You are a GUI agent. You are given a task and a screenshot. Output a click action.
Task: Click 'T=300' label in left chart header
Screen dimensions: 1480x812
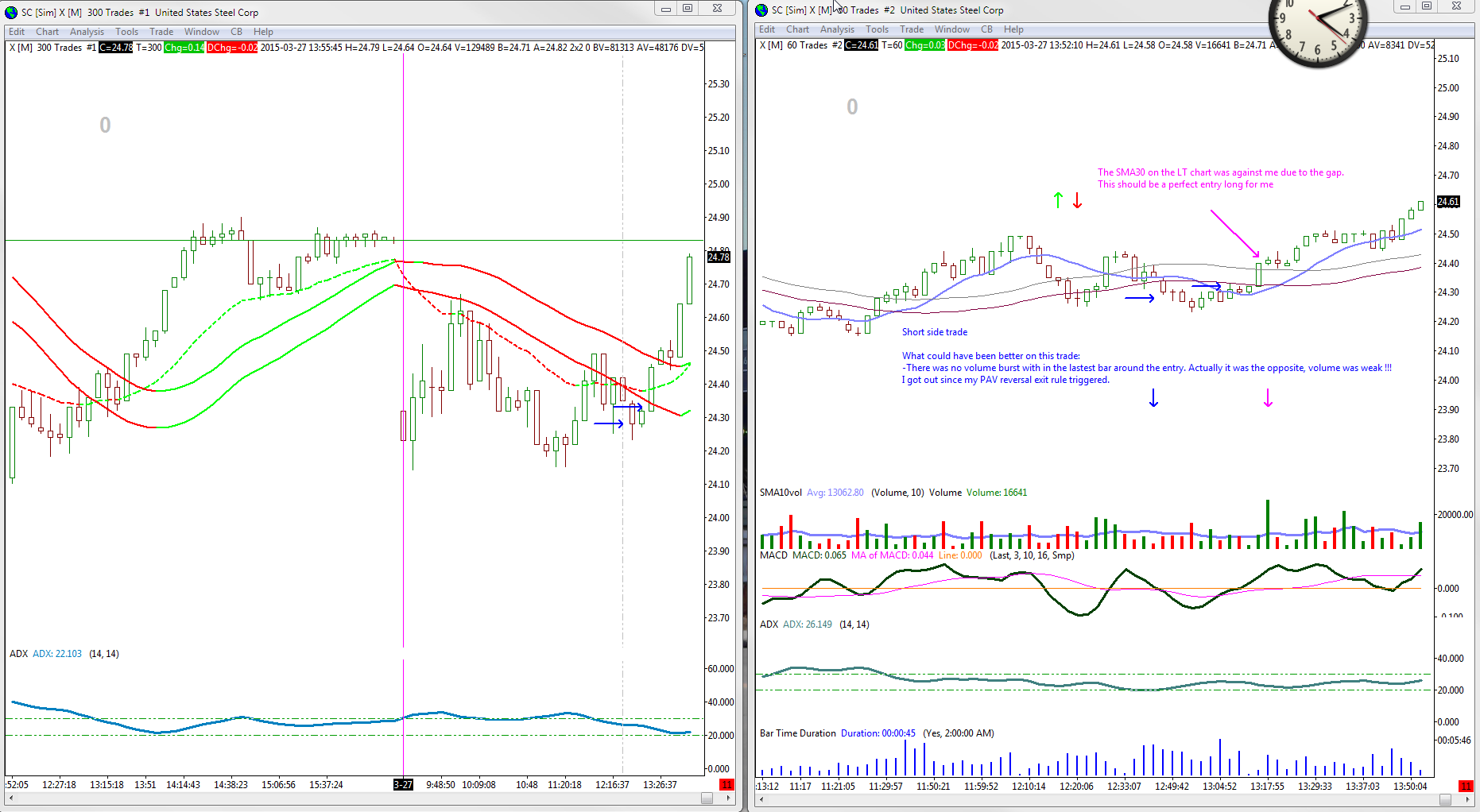(149, 48)
